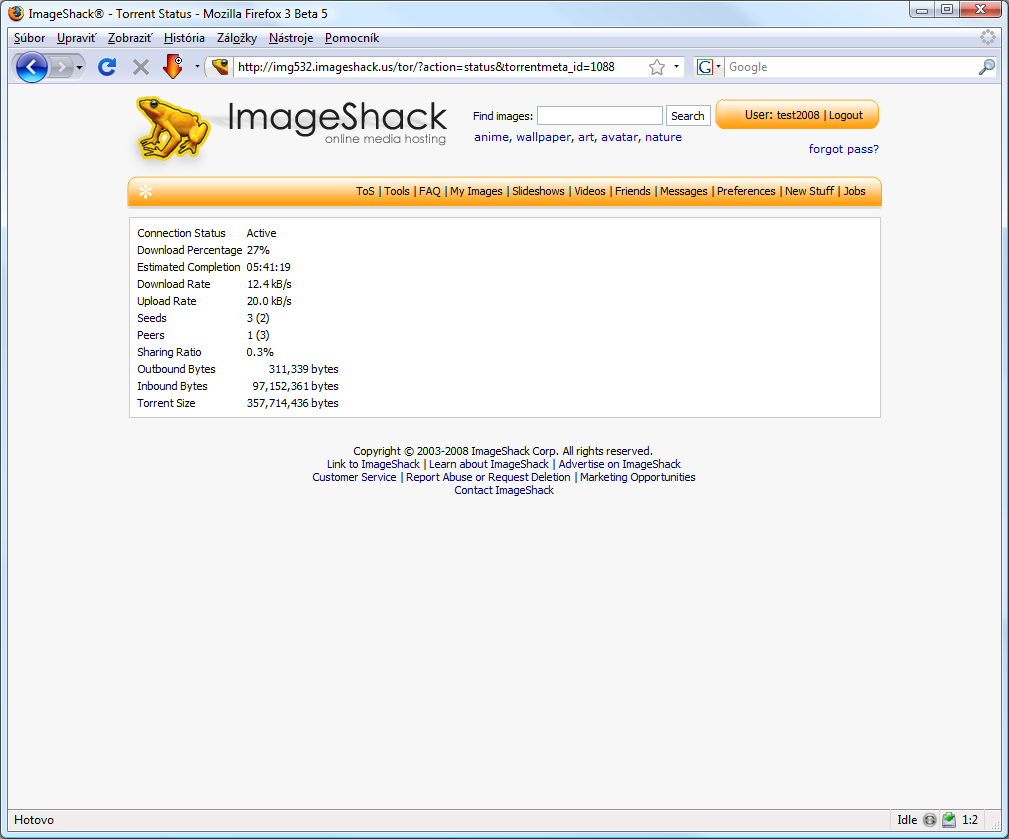
Task: Click the Hotovo status bar text
Action: tap(34, 820)
